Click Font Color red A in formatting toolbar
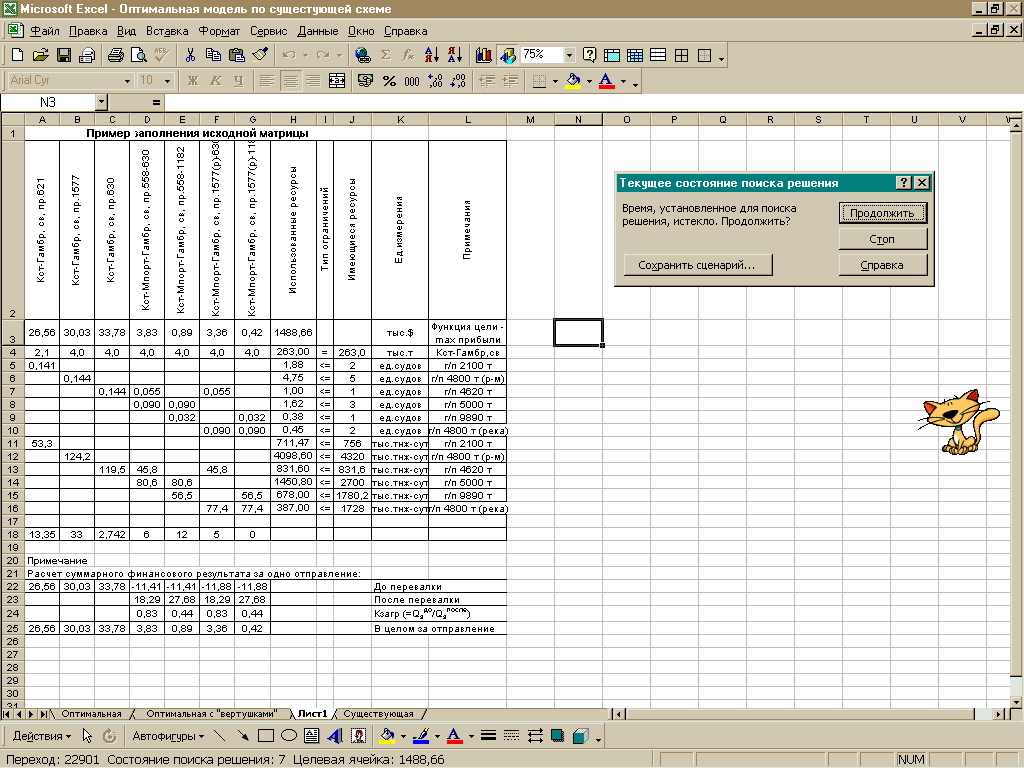The height and width of the screenshot is (768, 1024). 607,81
